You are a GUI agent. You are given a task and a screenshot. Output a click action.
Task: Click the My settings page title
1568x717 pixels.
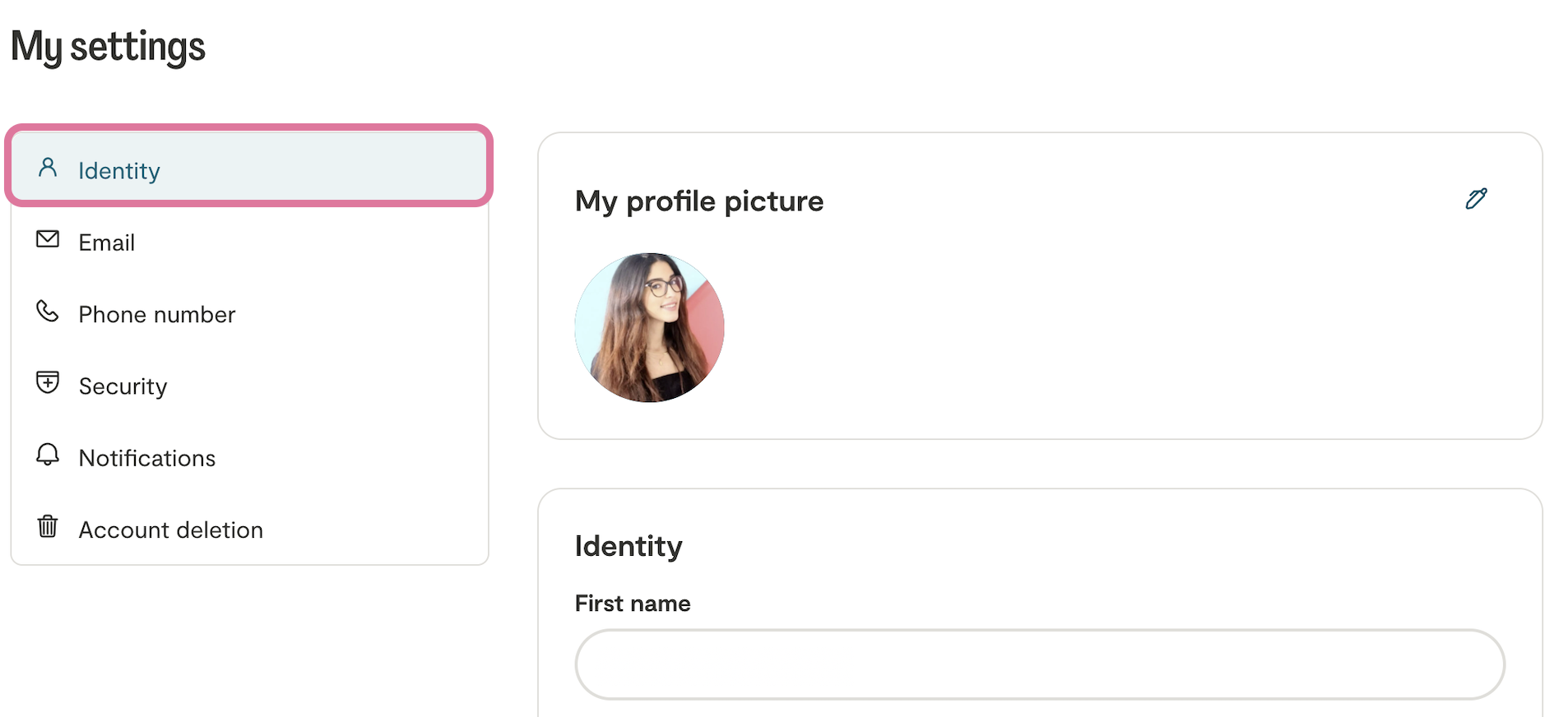108,47
